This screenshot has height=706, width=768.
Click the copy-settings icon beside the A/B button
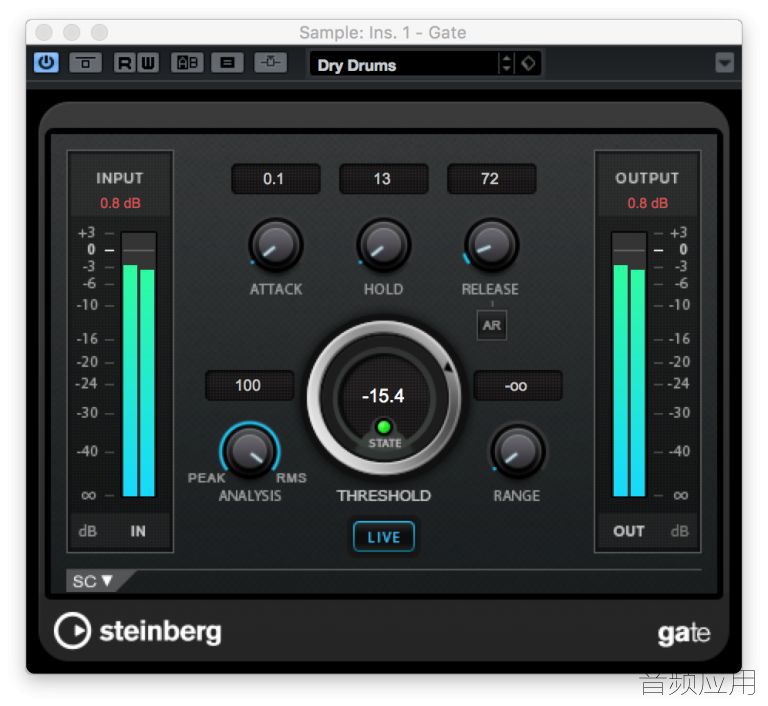(x=227, y=63)
